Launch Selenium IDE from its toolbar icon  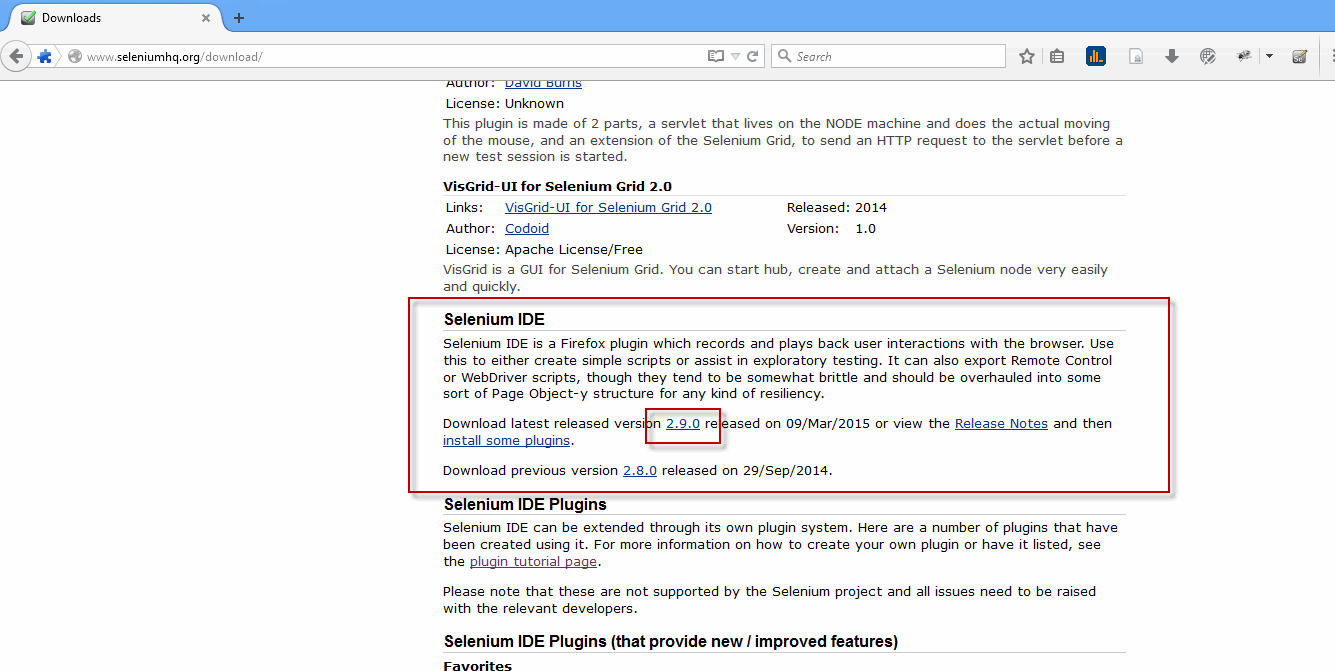1300,57
